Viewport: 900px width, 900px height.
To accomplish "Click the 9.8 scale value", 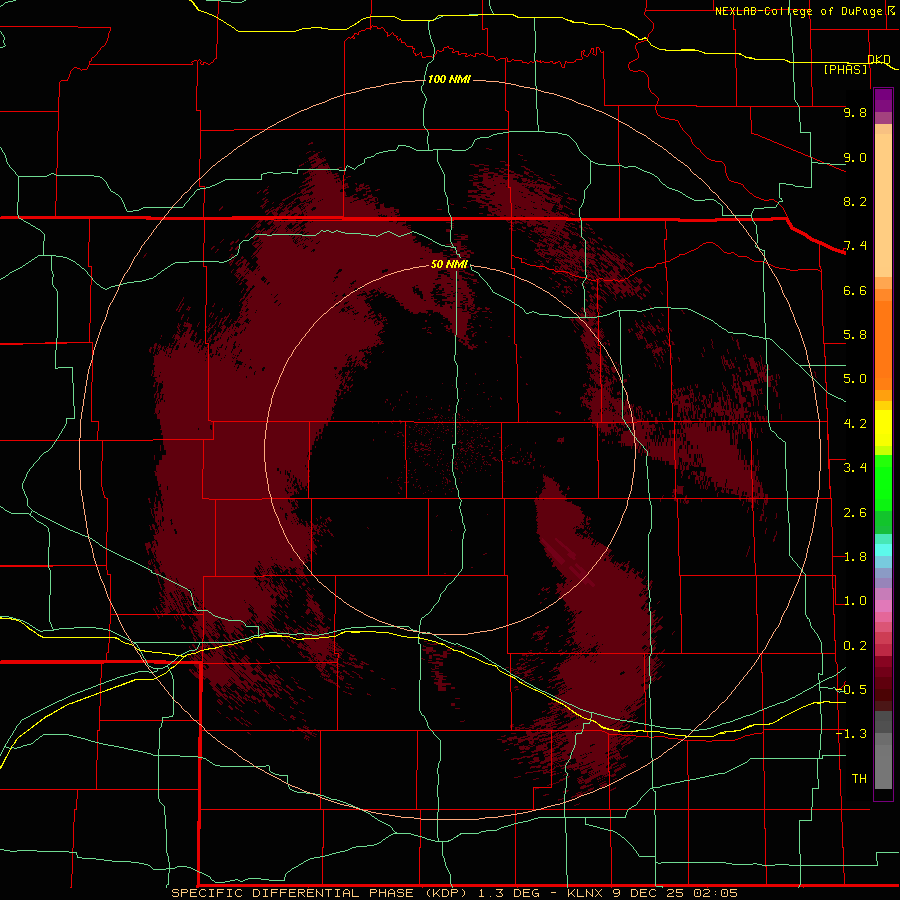I will coord(855,112).
